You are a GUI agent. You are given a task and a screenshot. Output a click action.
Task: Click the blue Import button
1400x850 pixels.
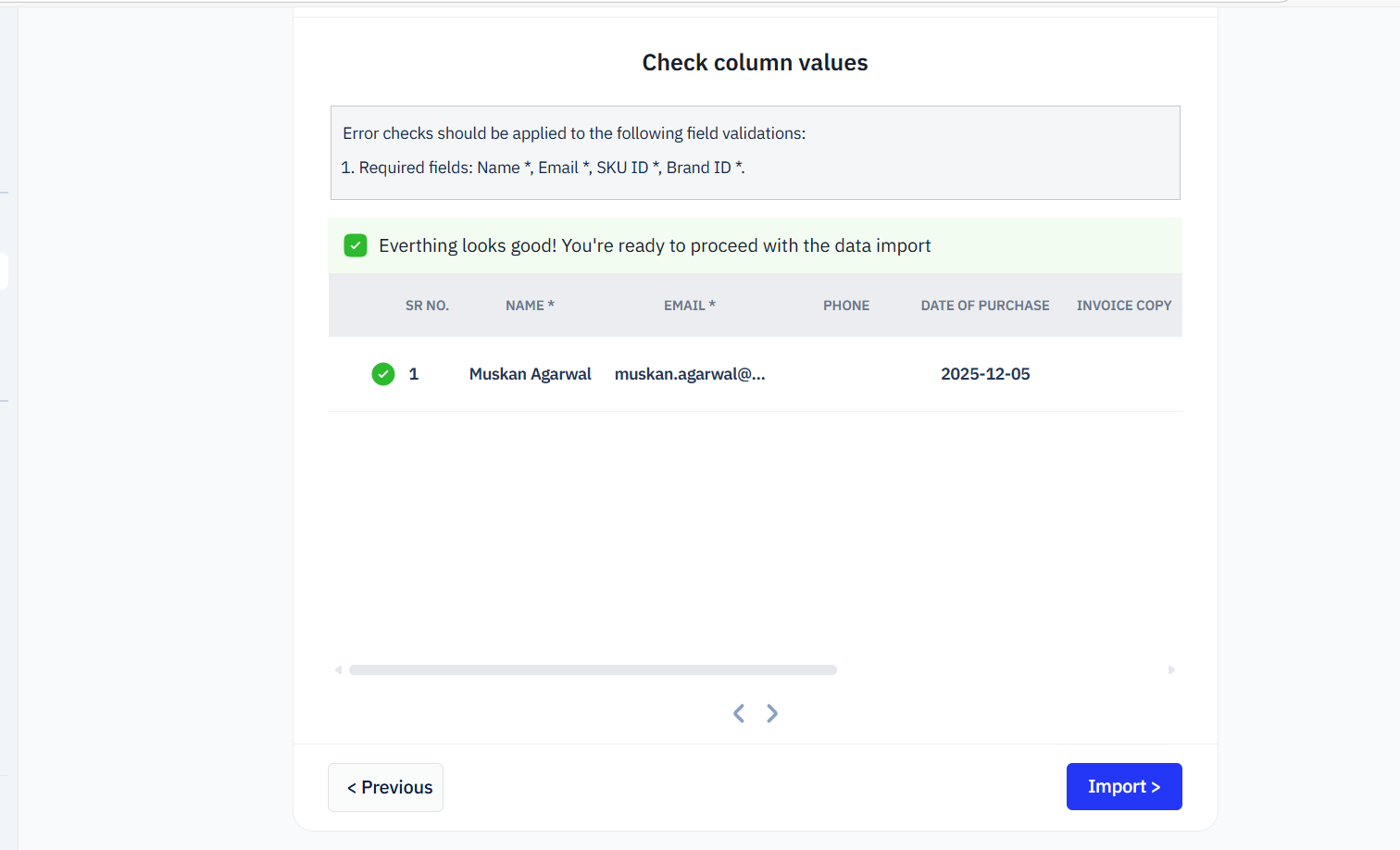click(1123, 786)
